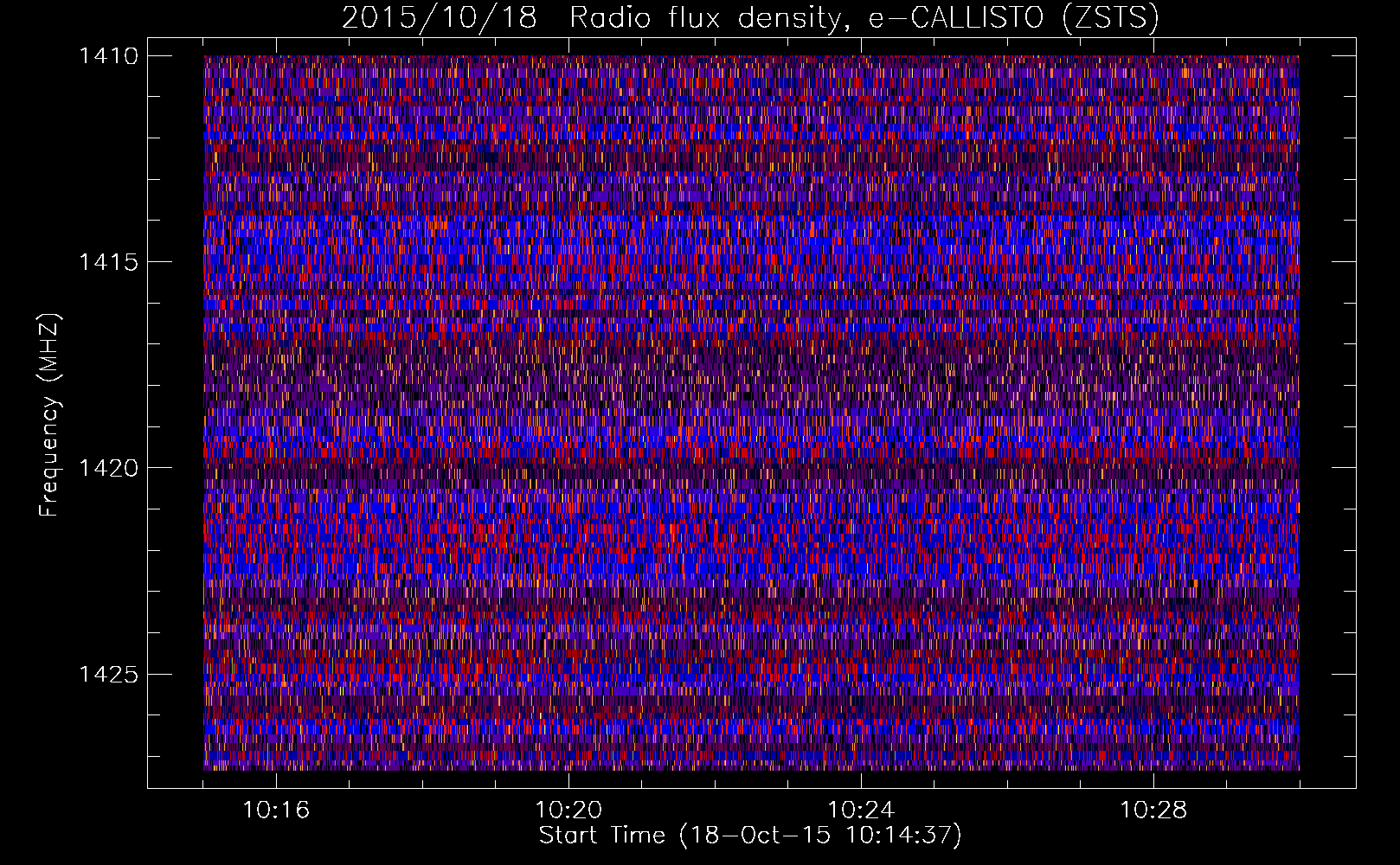This screenshot has width=1400, height=865.
Task: Click the 10:16 time tick label
Action: (276, 811)
